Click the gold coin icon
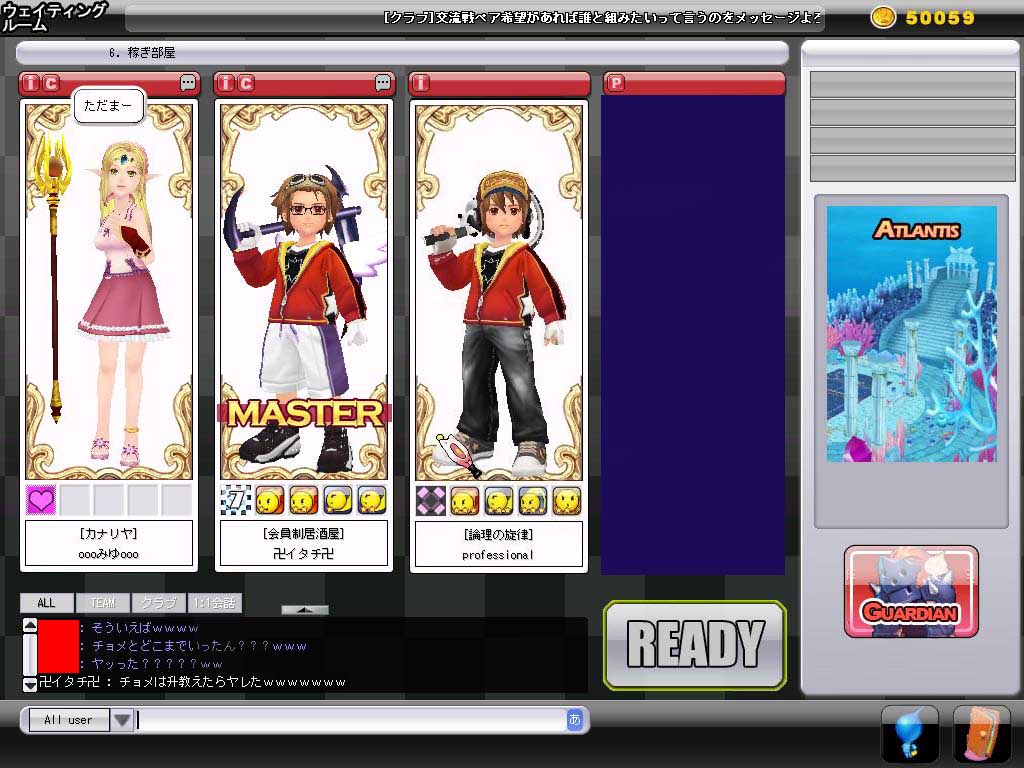 click(x=883, y=17)
